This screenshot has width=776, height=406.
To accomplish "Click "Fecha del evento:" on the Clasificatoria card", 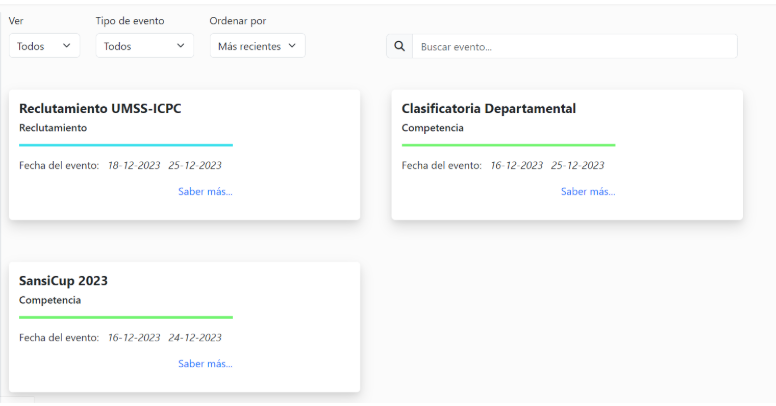I will click(441, 166).
